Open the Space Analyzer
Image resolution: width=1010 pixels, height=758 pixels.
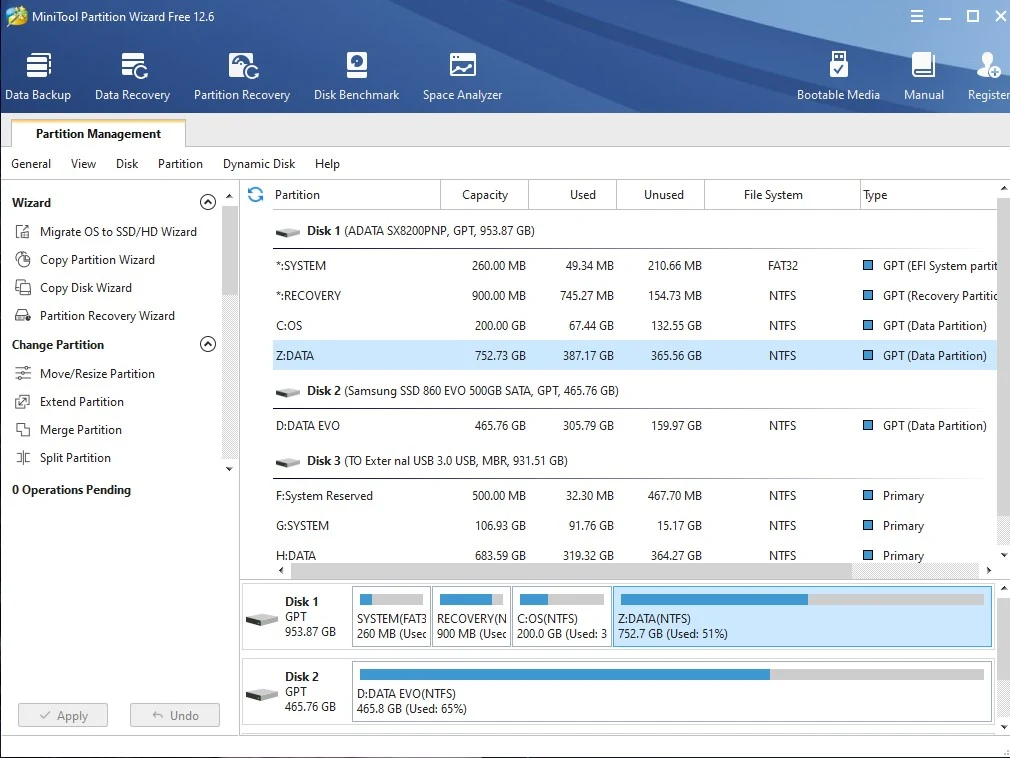coord(462,77)
